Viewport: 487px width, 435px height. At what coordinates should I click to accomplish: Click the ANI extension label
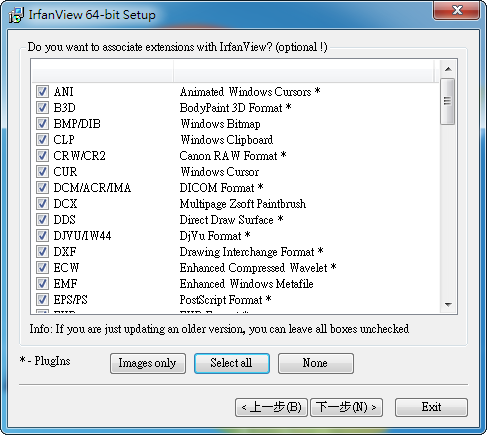tap(63, 92)
